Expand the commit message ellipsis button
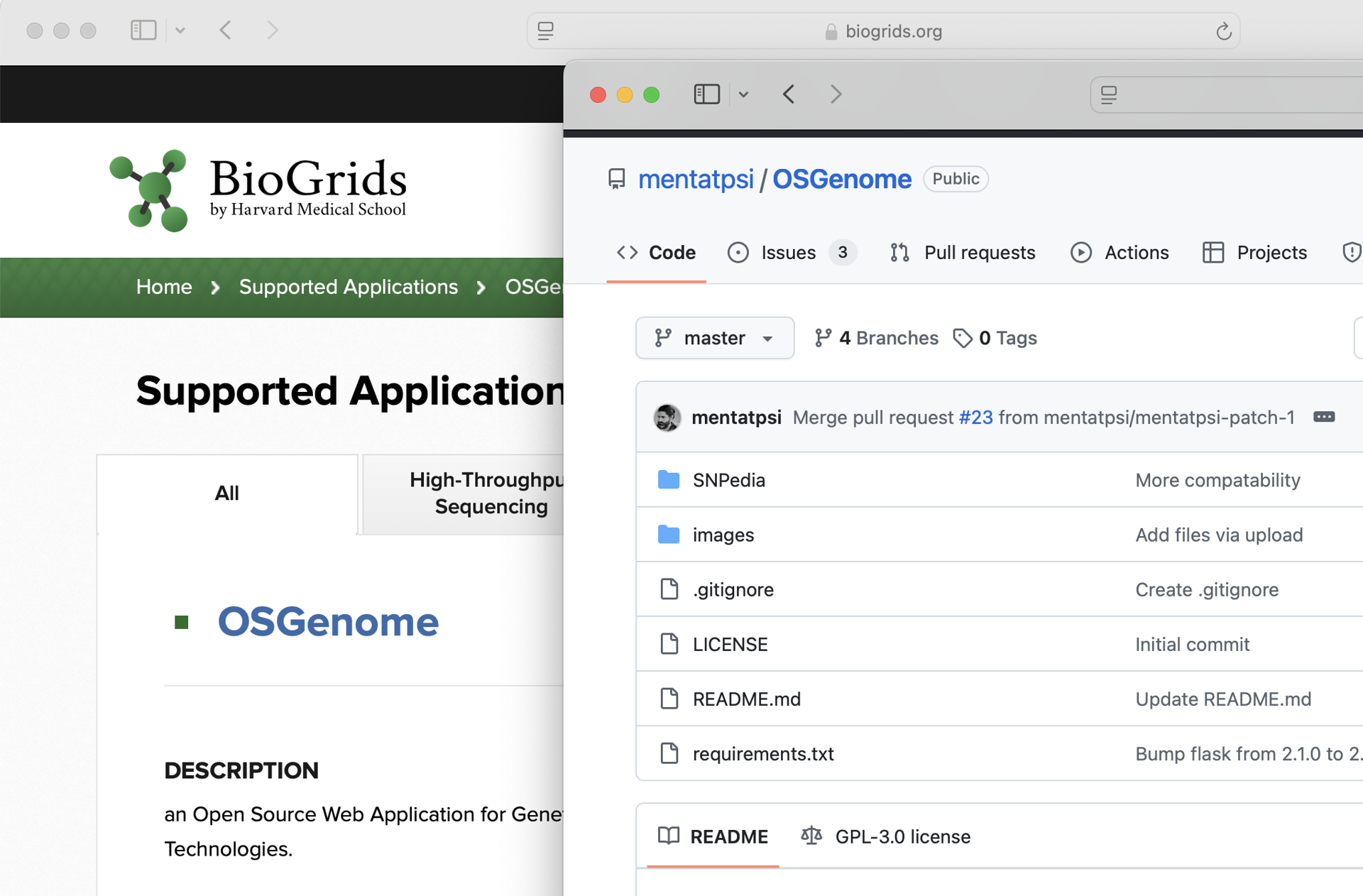 [1323, 417]
